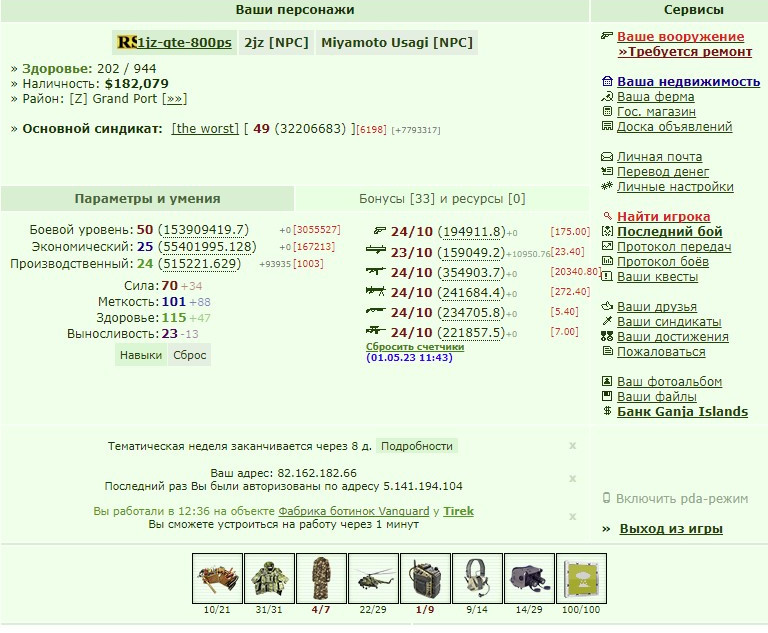
Task: Click the icon beside Протокол передач
Action: 607,246
